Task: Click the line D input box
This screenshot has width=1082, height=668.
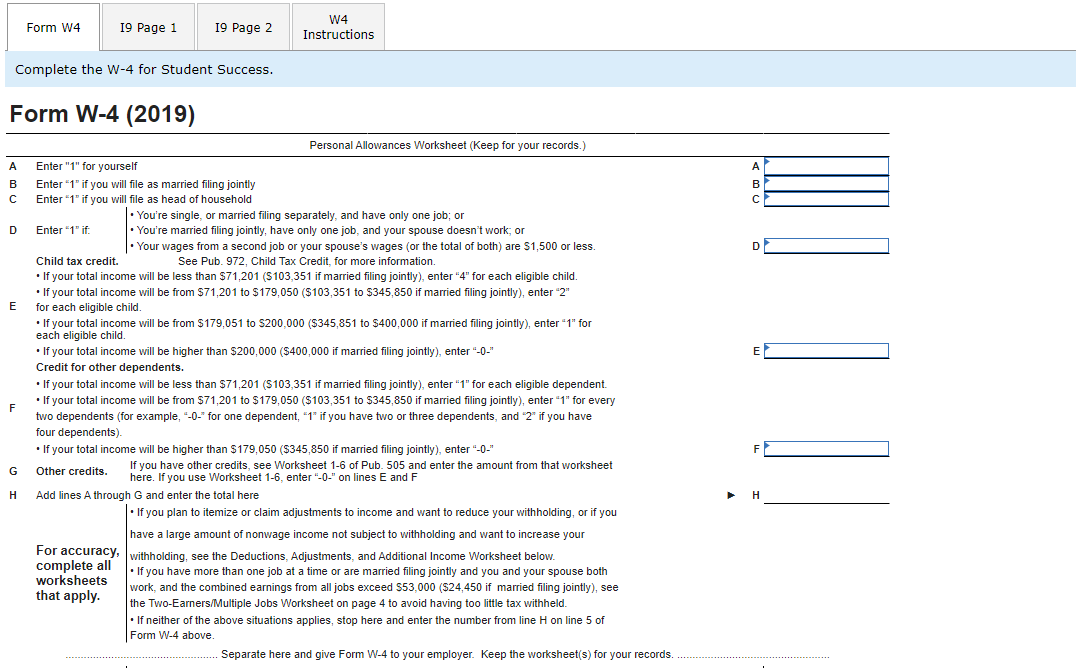Action: pos(826,245)
